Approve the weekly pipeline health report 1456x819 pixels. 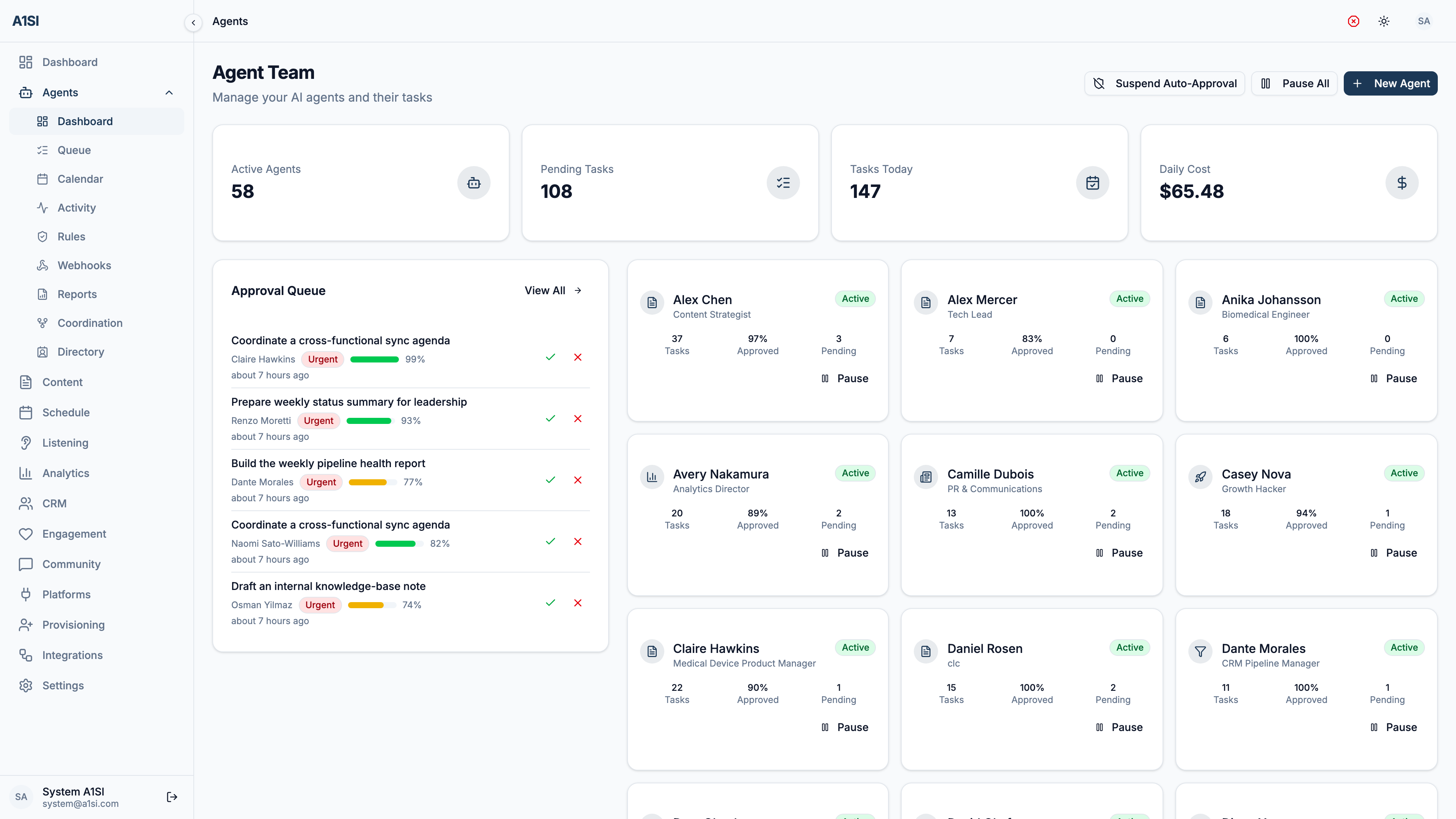tap(551, 480)
